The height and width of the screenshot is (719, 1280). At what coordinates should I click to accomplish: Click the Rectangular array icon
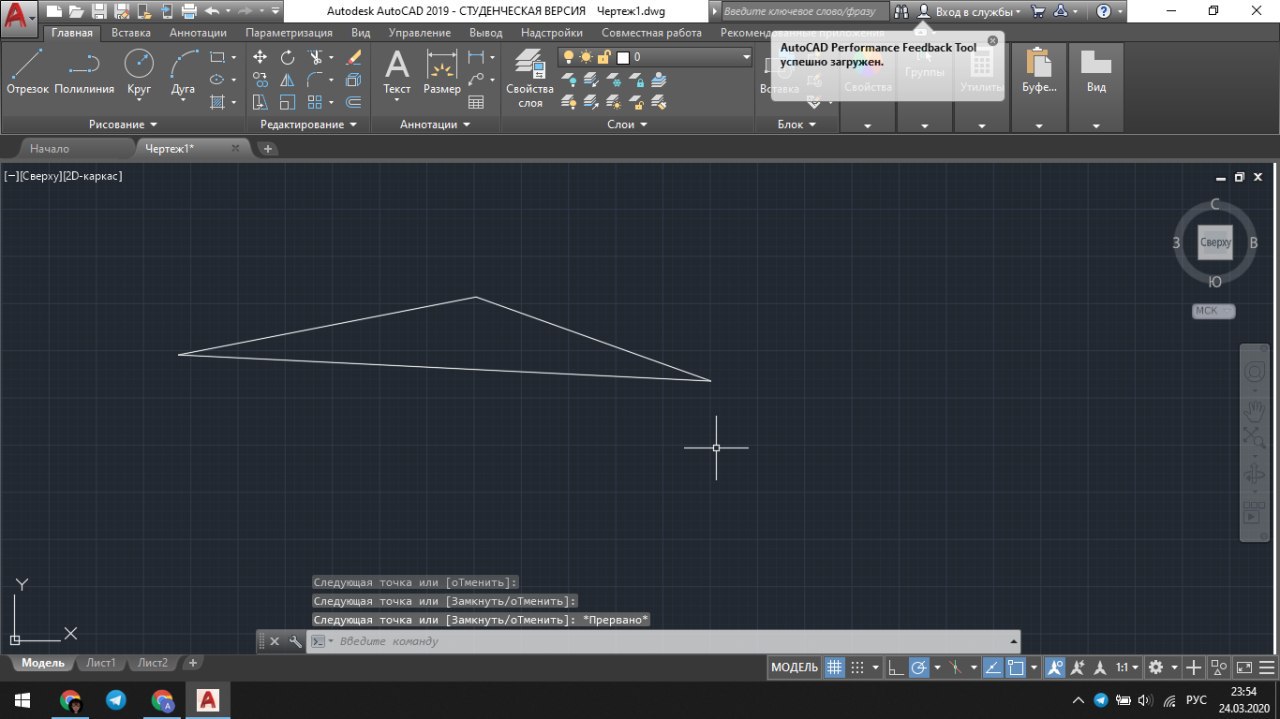tap(316, 101)
